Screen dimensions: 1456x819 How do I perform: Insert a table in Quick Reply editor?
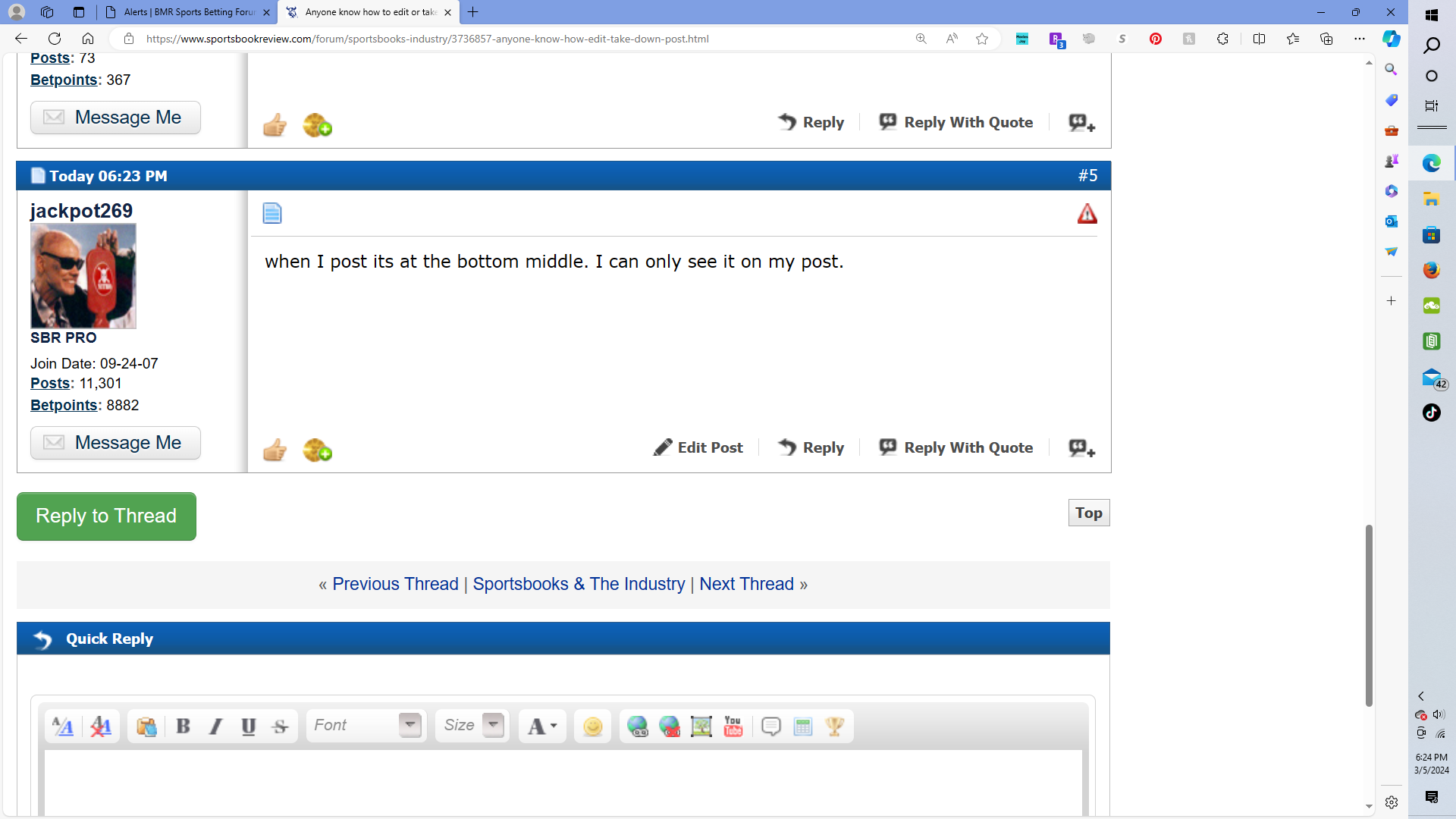803,726
